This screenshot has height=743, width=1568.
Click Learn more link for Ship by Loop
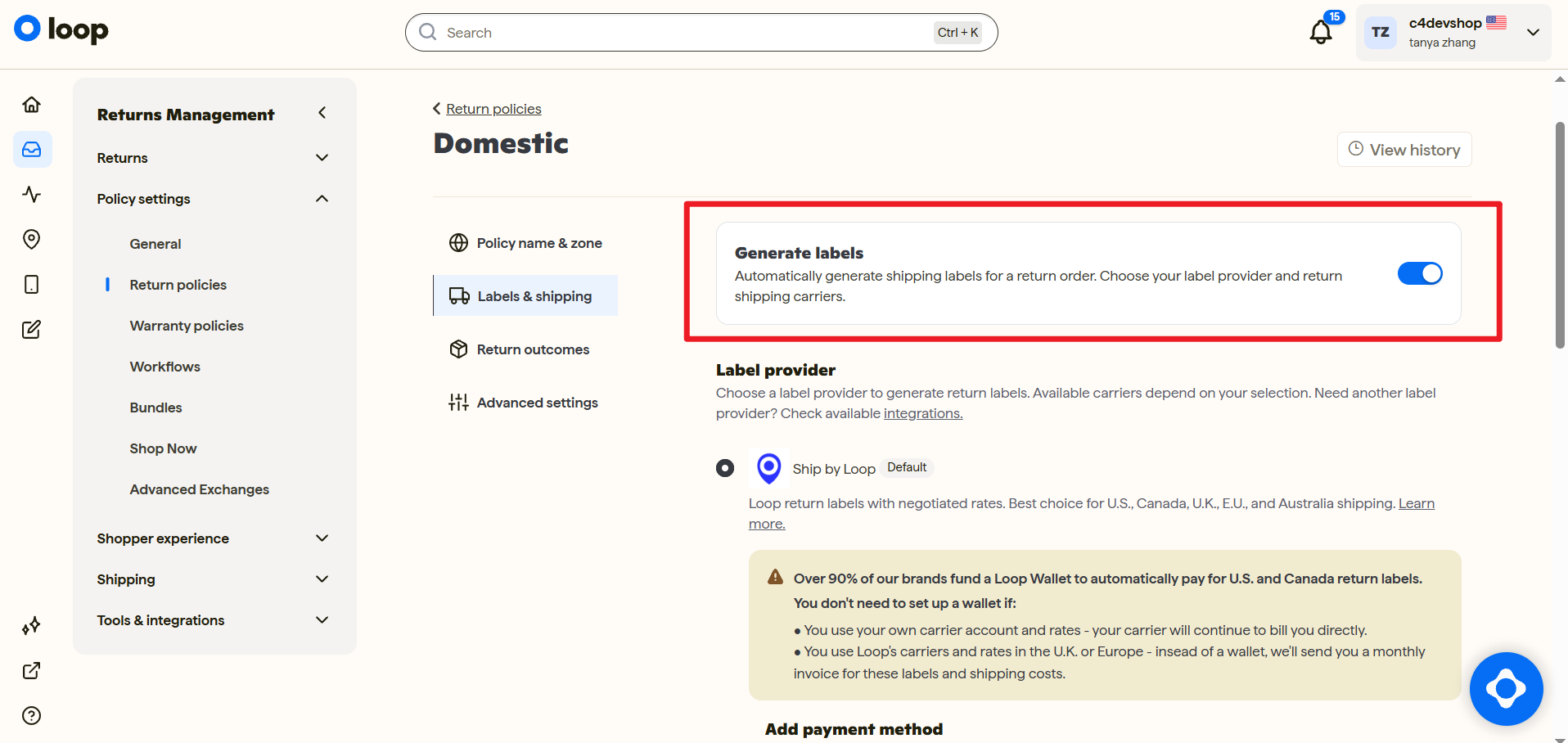click(1417, 503)
